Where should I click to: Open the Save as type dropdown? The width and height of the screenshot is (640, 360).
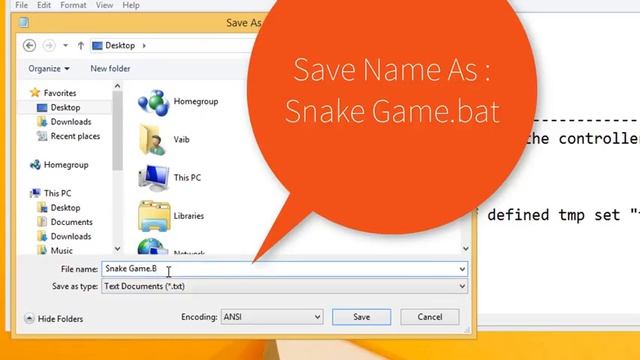coord(284,287)
